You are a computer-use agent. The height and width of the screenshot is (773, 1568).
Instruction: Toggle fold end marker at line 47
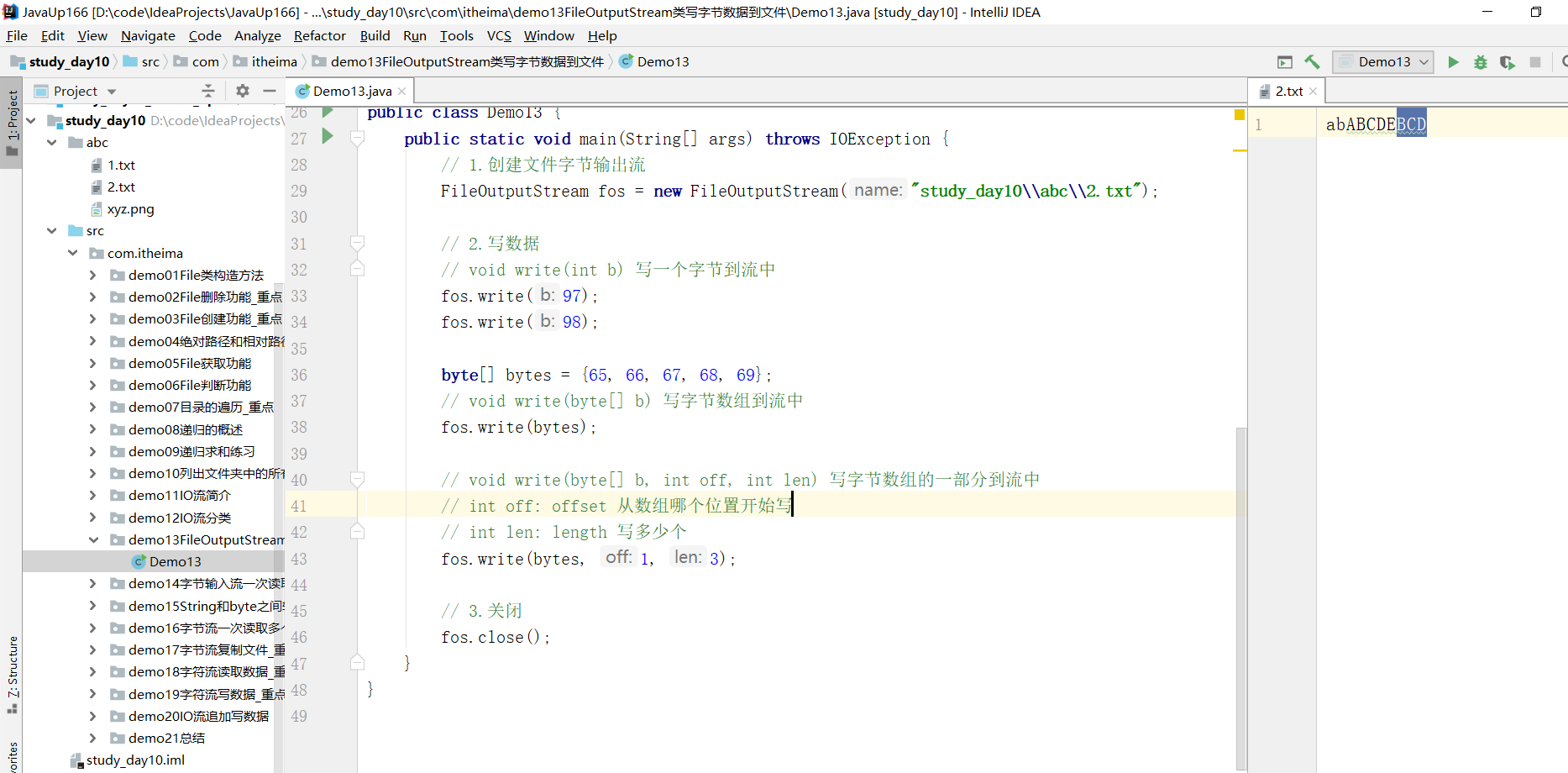(357, 663)
